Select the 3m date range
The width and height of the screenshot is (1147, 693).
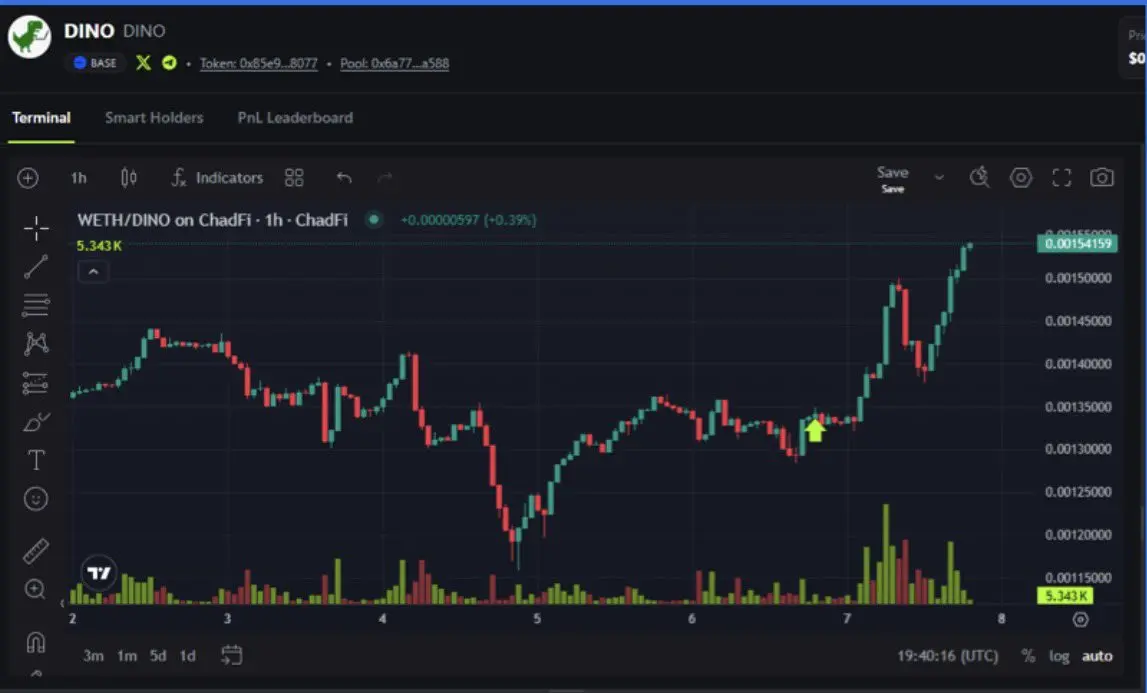[93, 656]
